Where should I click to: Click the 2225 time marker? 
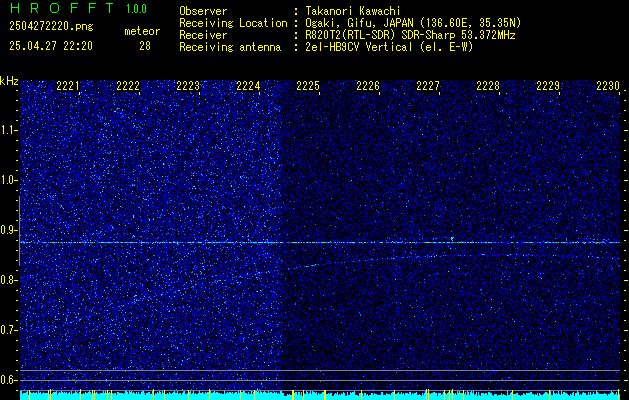point(308,86)
